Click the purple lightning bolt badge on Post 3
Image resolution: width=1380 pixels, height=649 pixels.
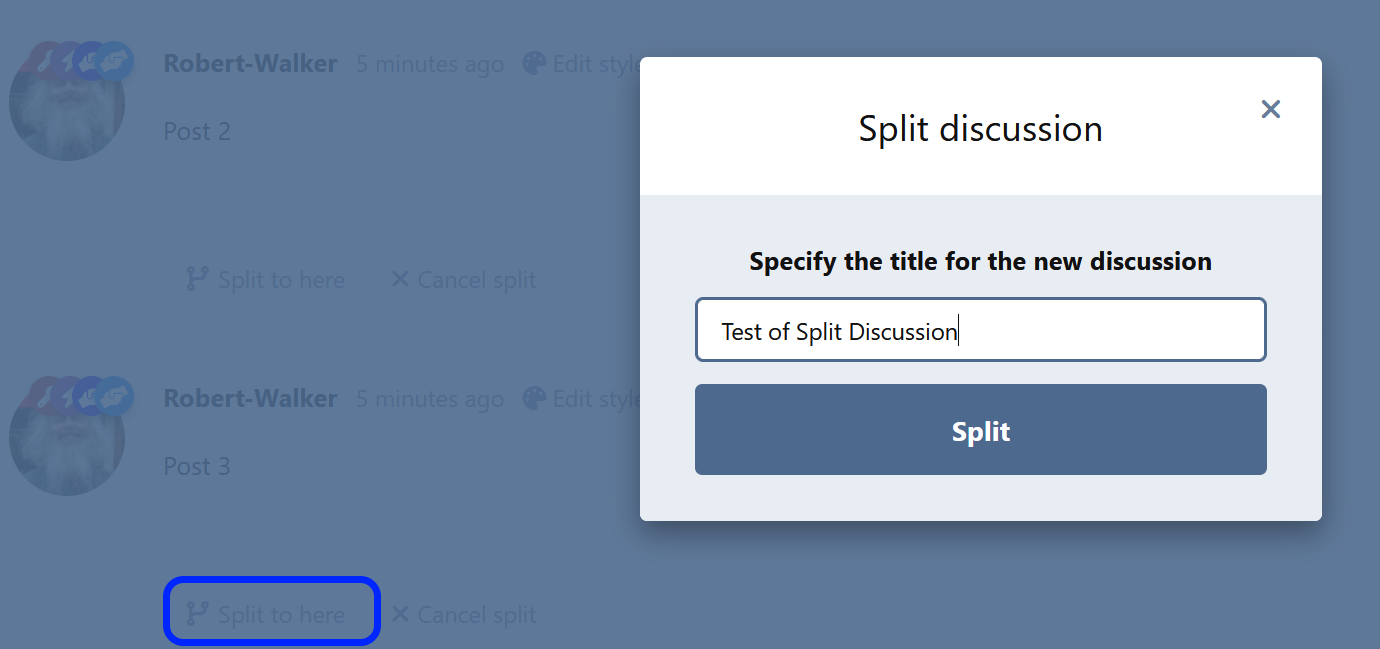coord(67,395)
